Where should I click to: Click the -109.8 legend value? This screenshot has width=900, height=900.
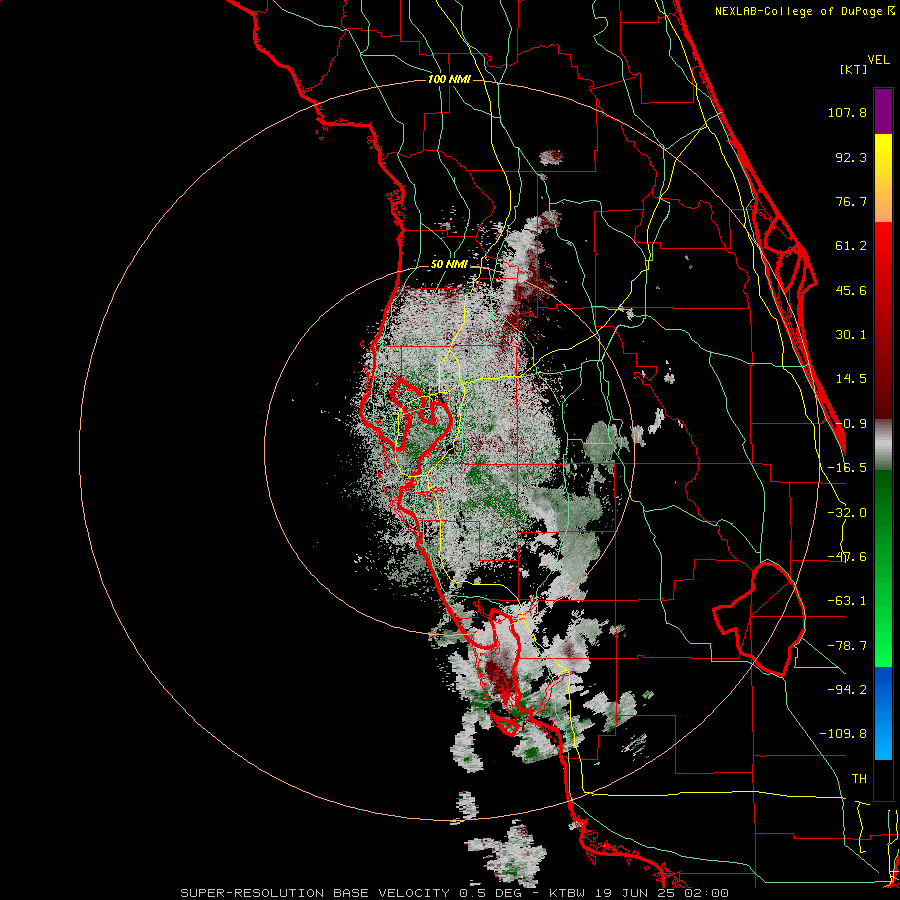[x=843, y=734]
